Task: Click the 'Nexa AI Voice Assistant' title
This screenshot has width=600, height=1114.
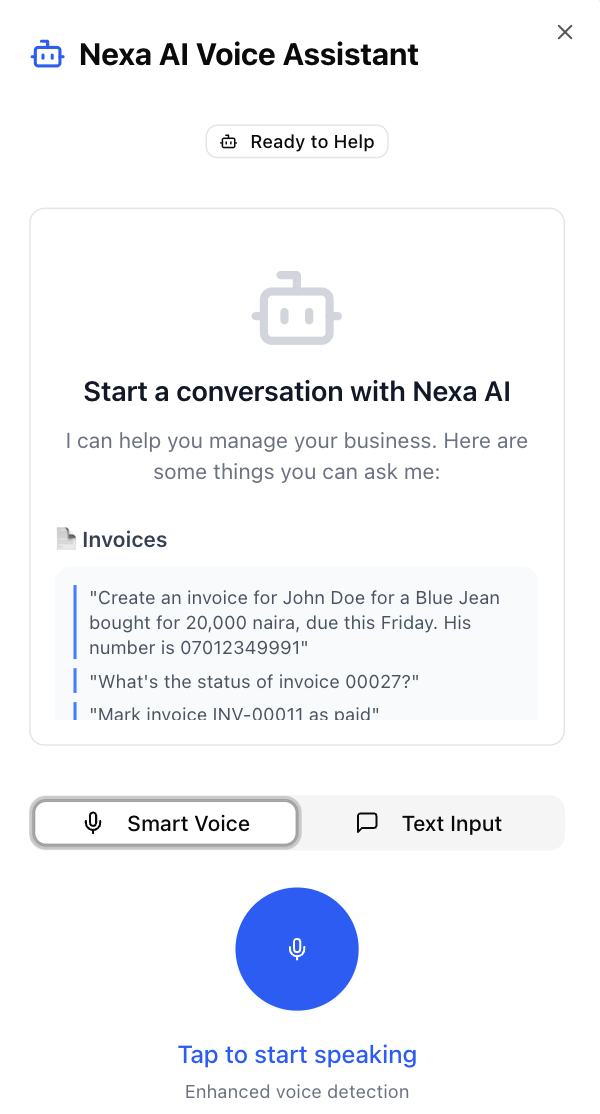Action: click(249, 54)
